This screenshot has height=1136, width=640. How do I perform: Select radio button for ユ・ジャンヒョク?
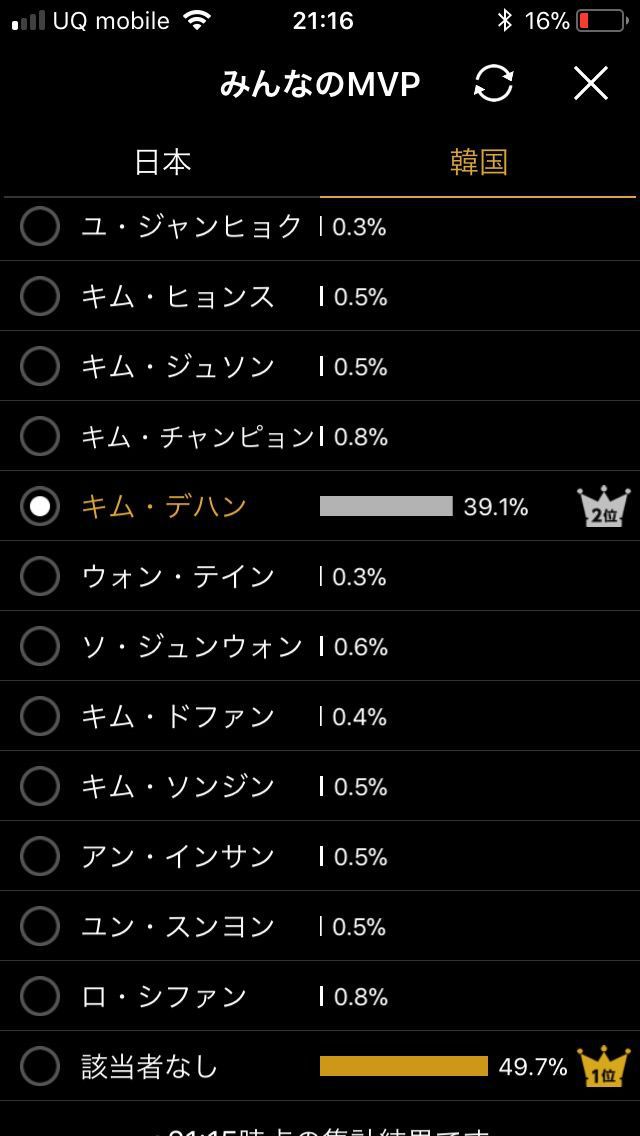pyautogui.click(x=40, y=227)
